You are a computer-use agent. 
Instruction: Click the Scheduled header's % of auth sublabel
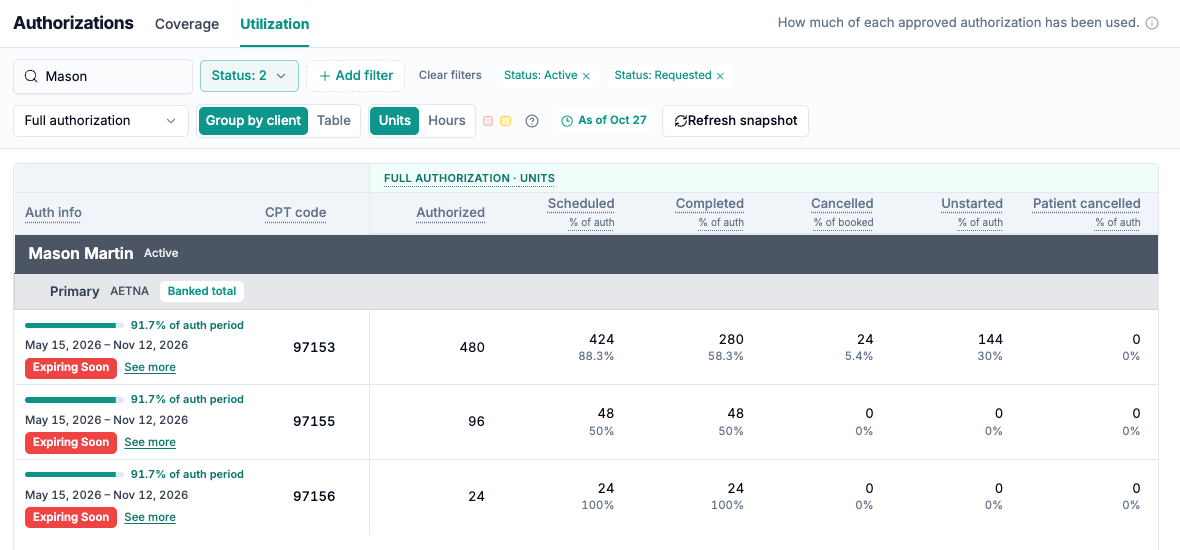pyautogui.click(x=591, y=223)
